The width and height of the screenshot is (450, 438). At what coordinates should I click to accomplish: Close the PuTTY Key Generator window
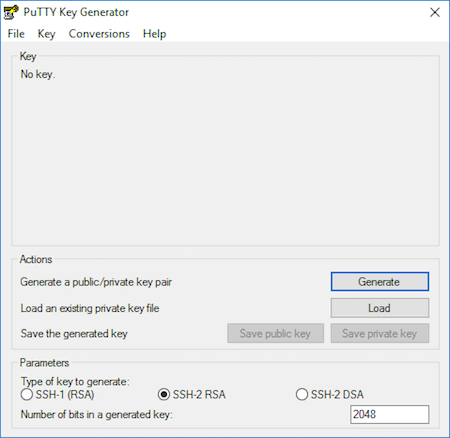tap(435, 13)
